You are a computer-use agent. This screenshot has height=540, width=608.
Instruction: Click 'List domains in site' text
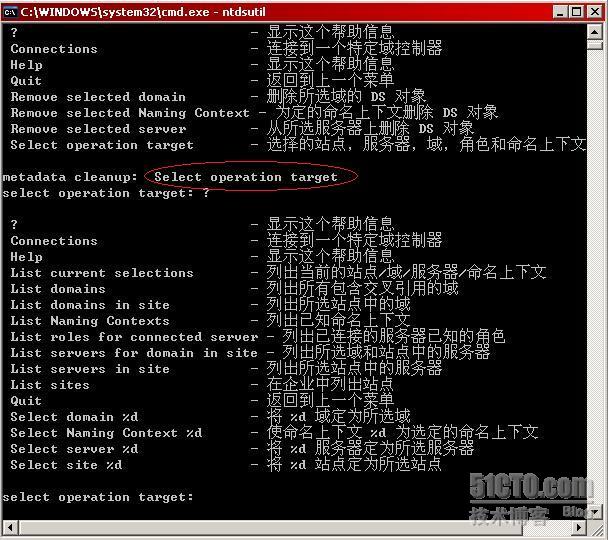90,305
